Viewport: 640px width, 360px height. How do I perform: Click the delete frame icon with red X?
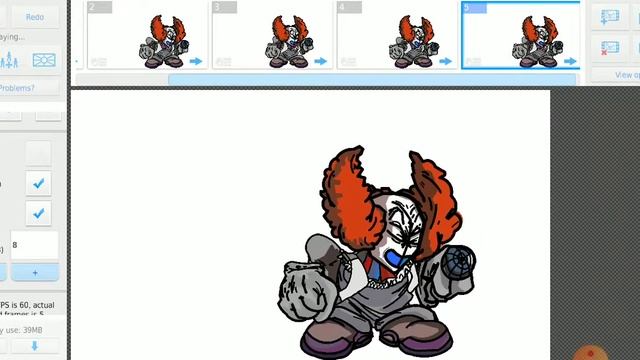pos(610,48)
